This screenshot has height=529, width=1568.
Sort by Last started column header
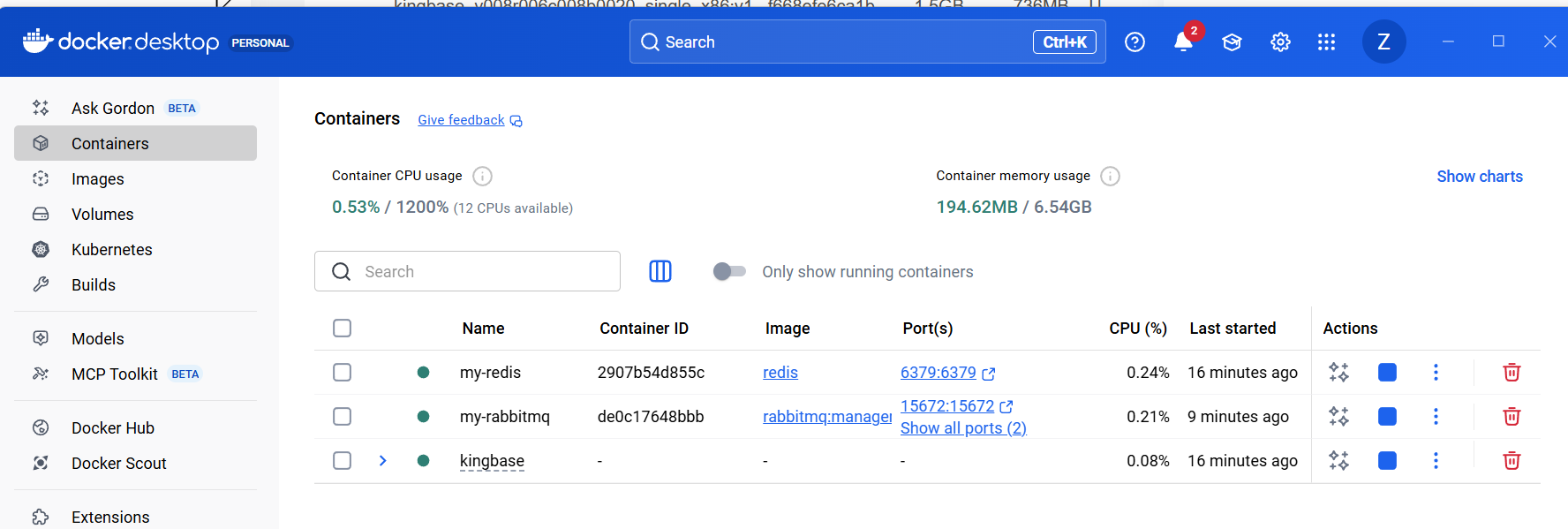tap(1233, 329)
